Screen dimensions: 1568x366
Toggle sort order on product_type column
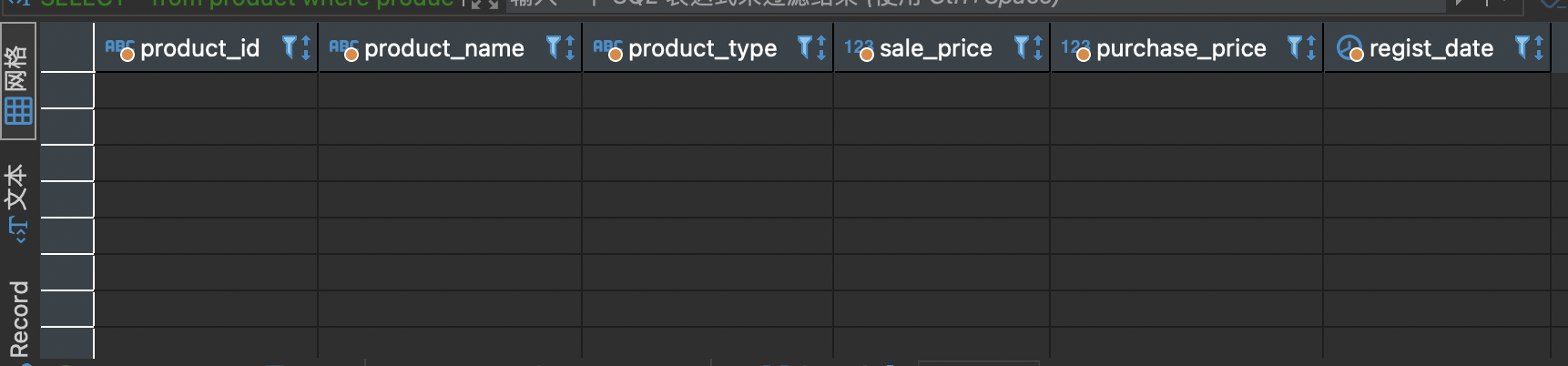pyautogui.click(x=821, y=47)
